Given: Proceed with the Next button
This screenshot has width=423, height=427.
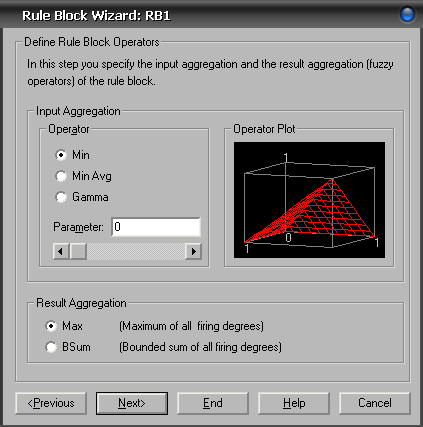Looking at the screenshot, I should click(x=132, y=403).
